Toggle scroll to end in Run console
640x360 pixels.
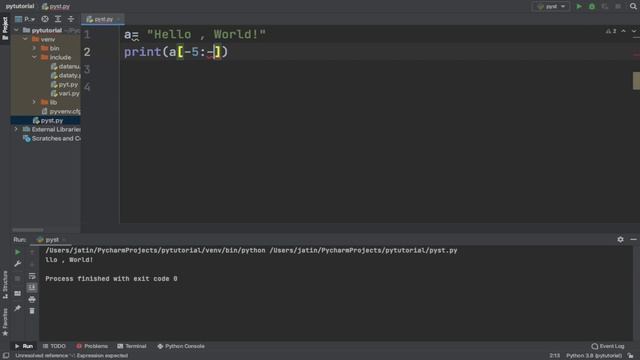coord(32,287)
